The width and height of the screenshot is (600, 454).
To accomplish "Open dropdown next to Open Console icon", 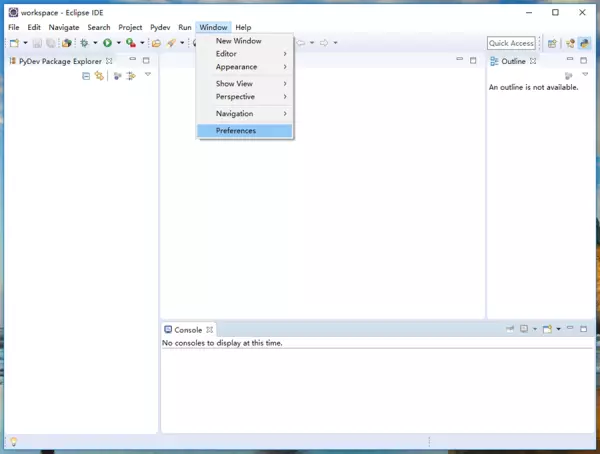I will [x=558, y=329].
